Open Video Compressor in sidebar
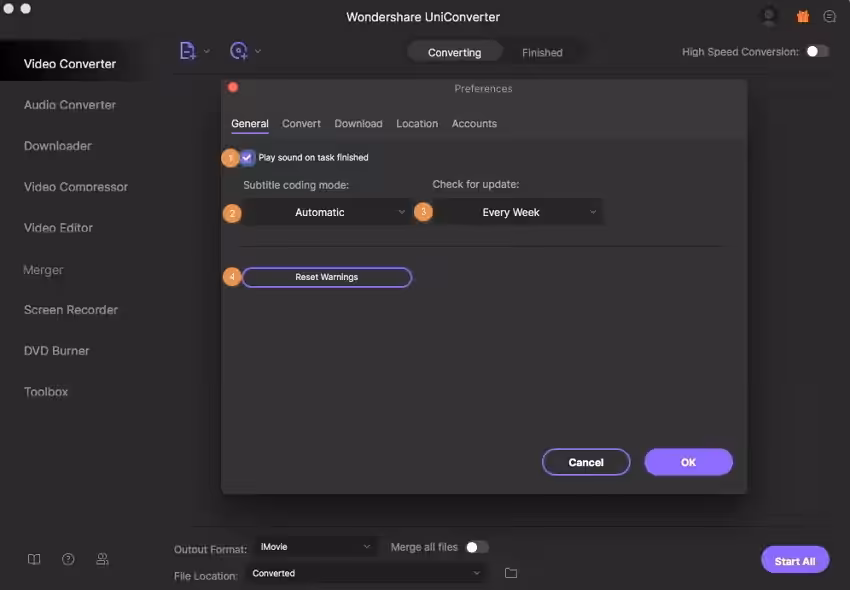Viewport: 850px width, 590px height. click(x=76, y=187)
